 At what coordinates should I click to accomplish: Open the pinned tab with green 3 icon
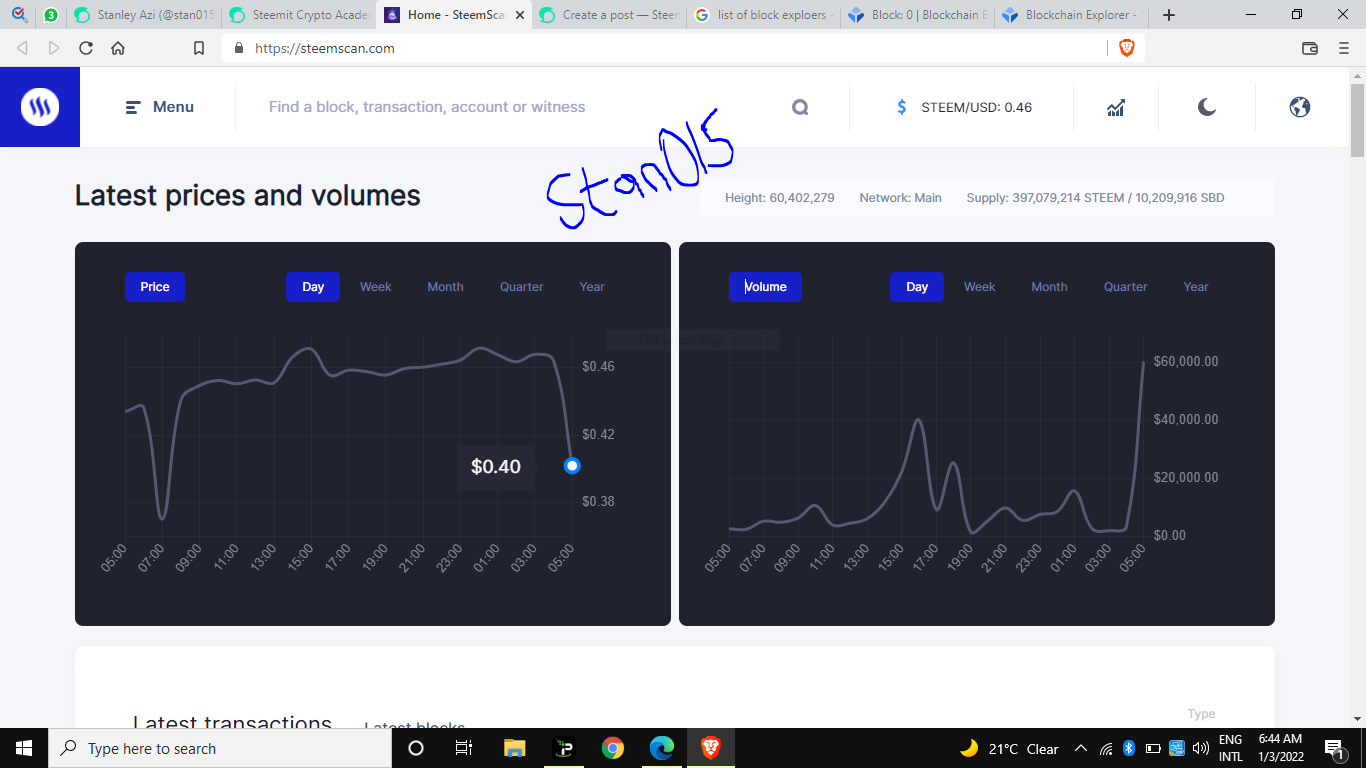tap(51, 15)
